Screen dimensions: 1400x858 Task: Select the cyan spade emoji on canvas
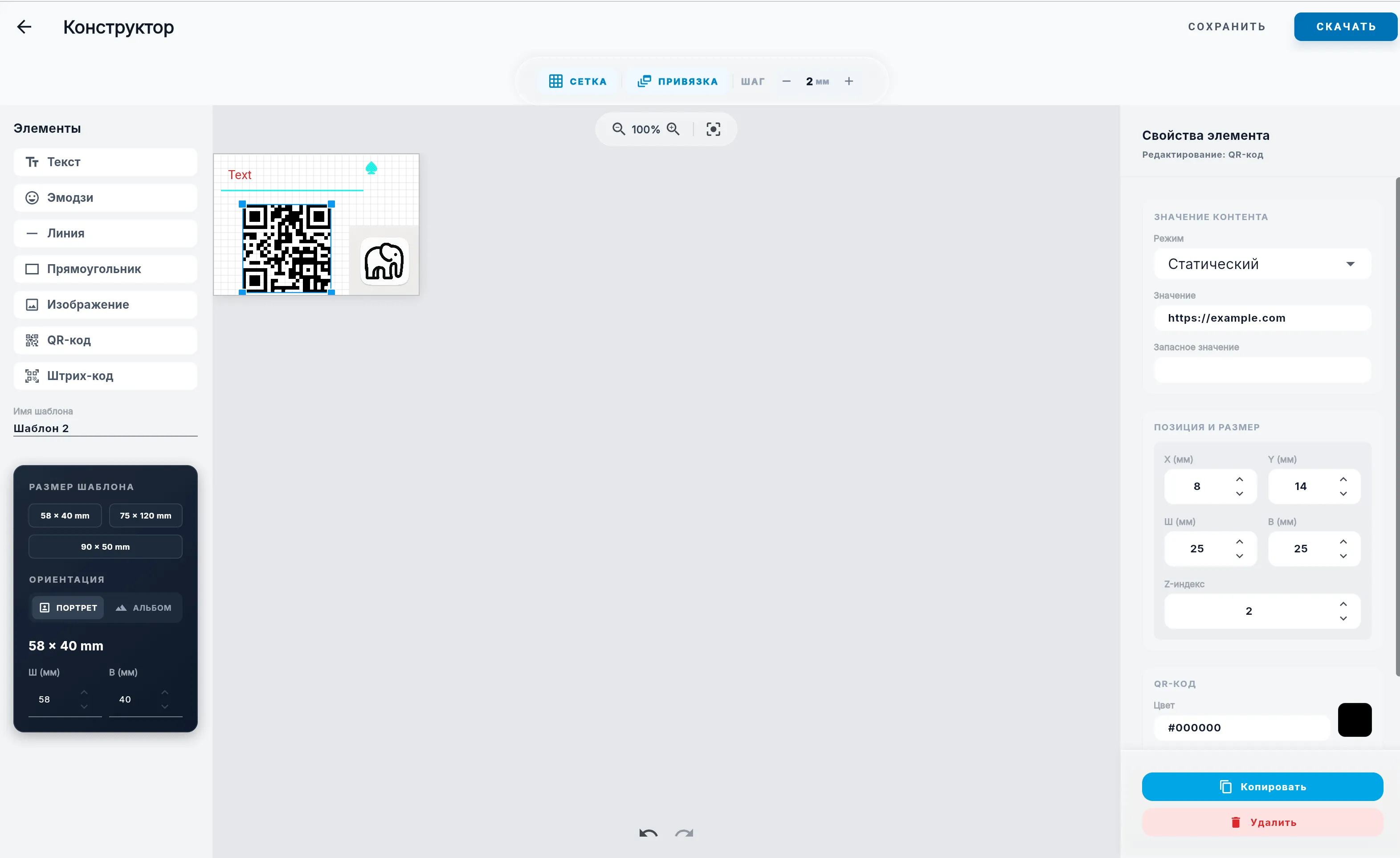click(x=371, y=168)
